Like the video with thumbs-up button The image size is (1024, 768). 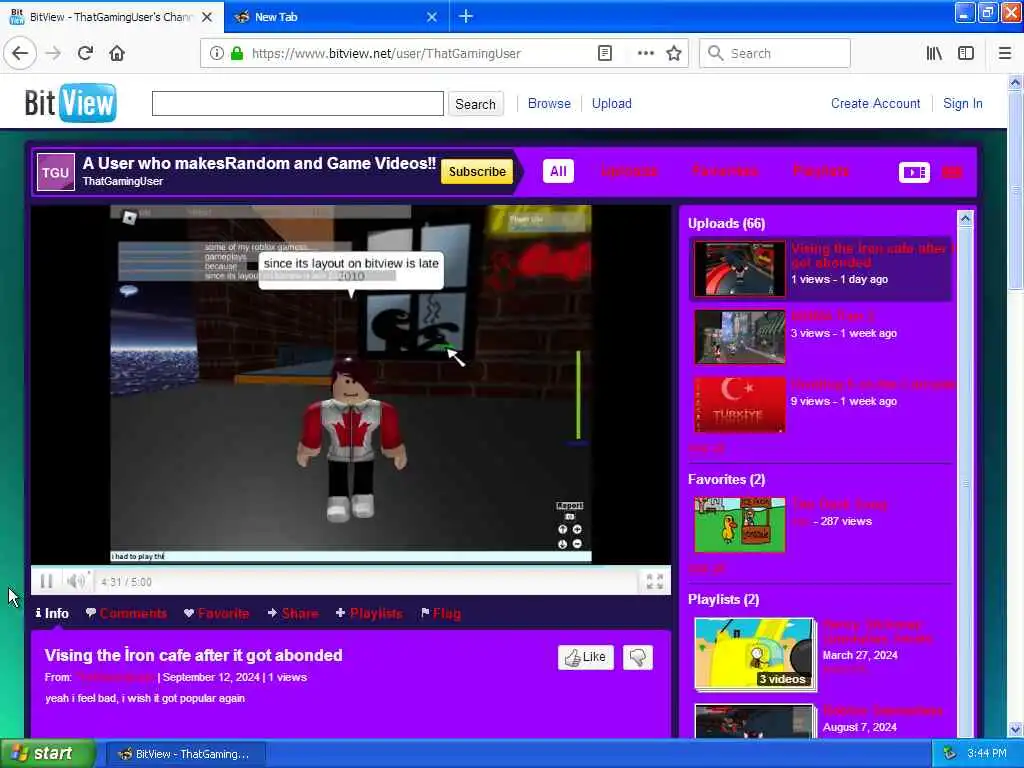586,657
